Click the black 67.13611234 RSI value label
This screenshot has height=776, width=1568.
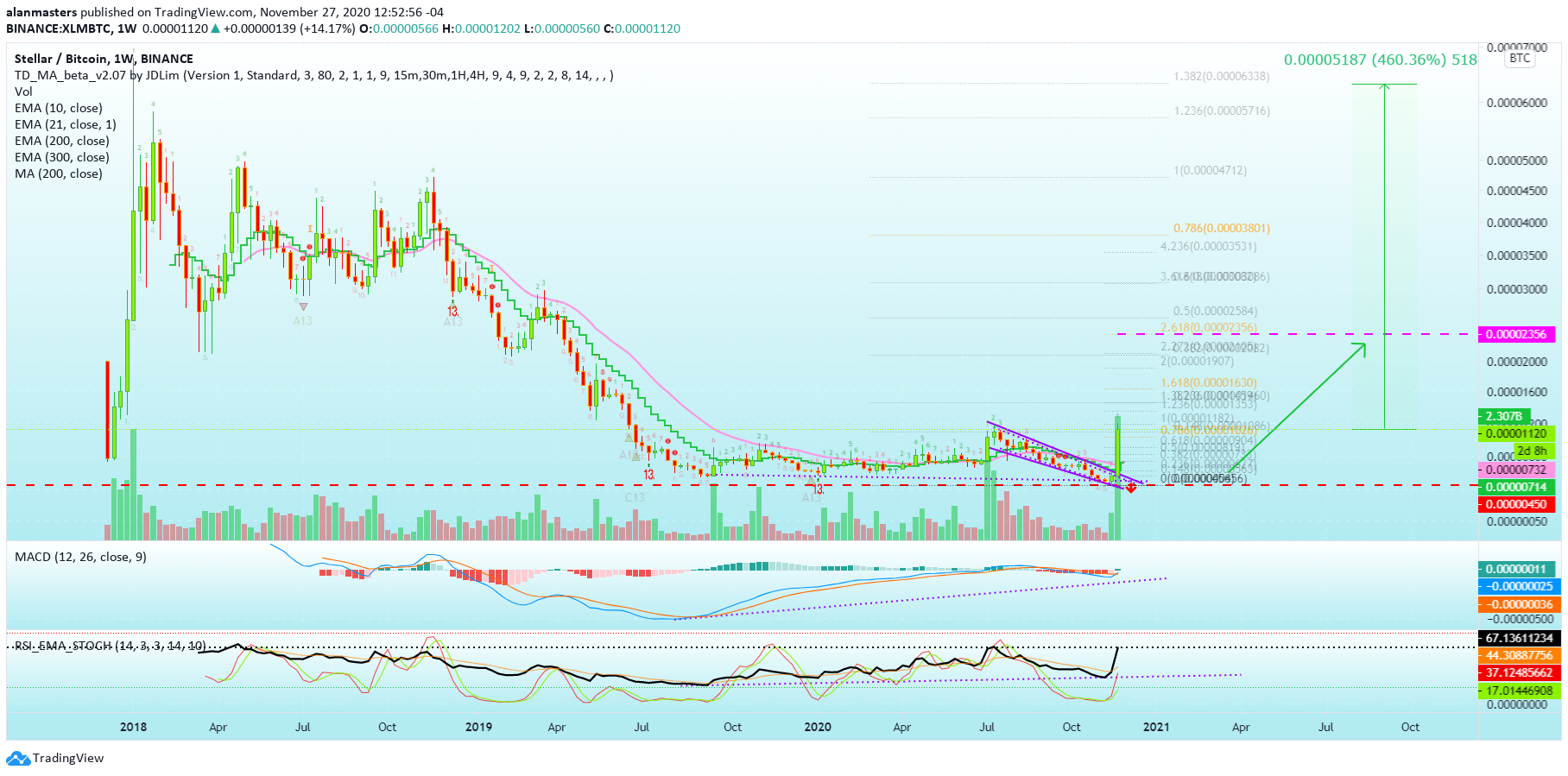[1520, 638]
